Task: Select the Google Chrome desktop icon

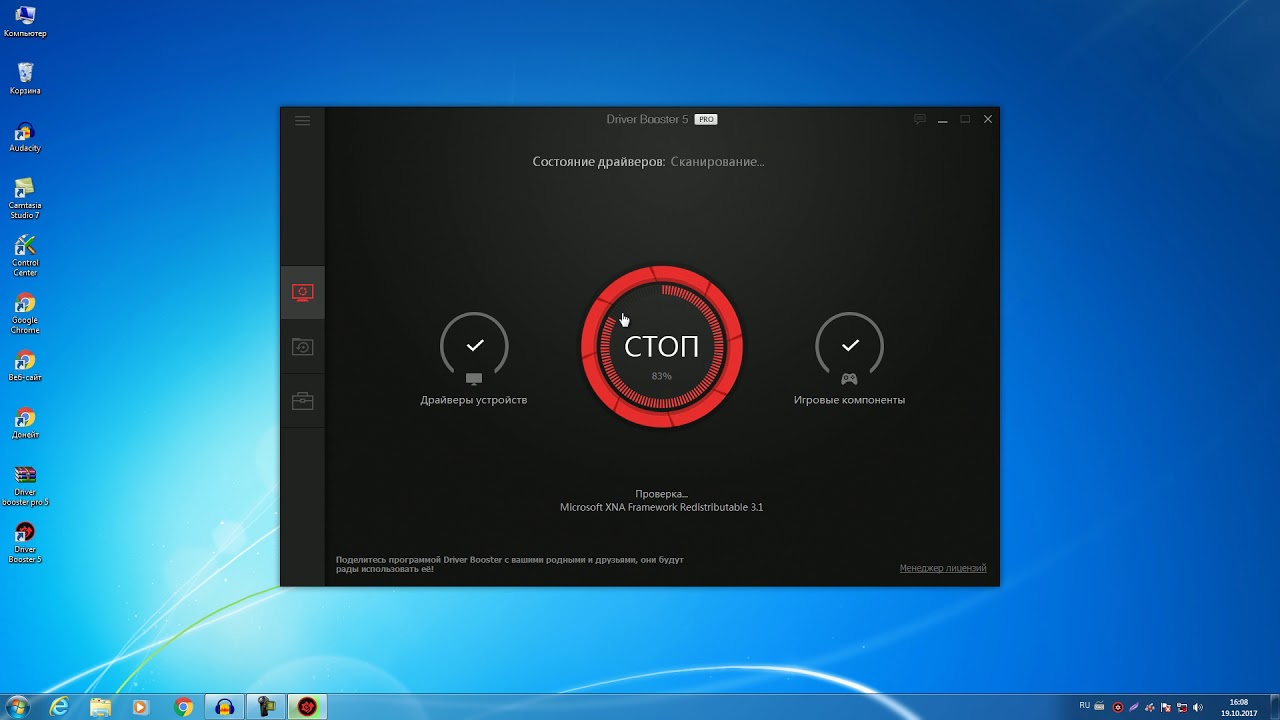Action: pos(25,313)
